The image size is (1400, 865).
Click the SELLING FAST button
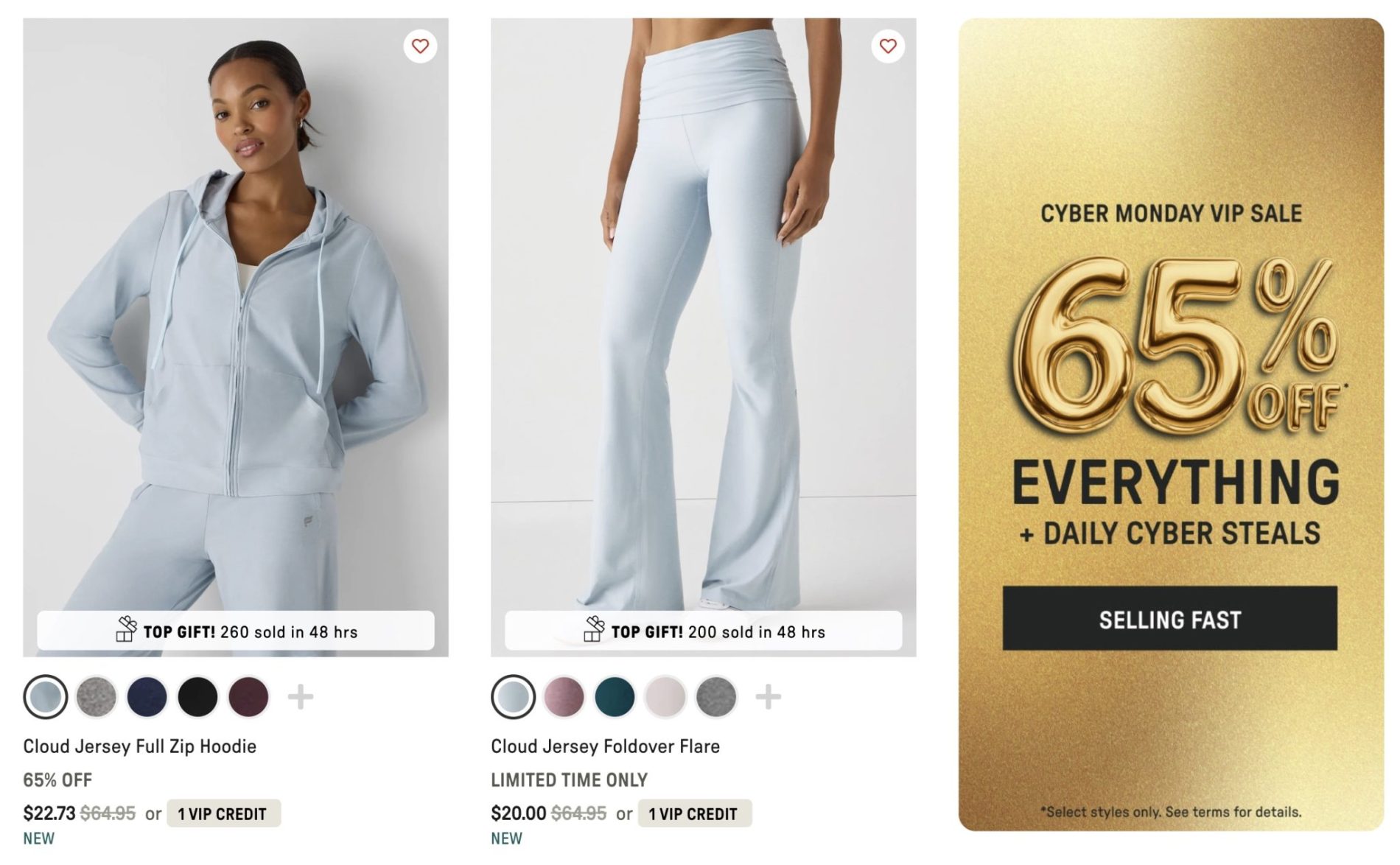point(1170,618)
